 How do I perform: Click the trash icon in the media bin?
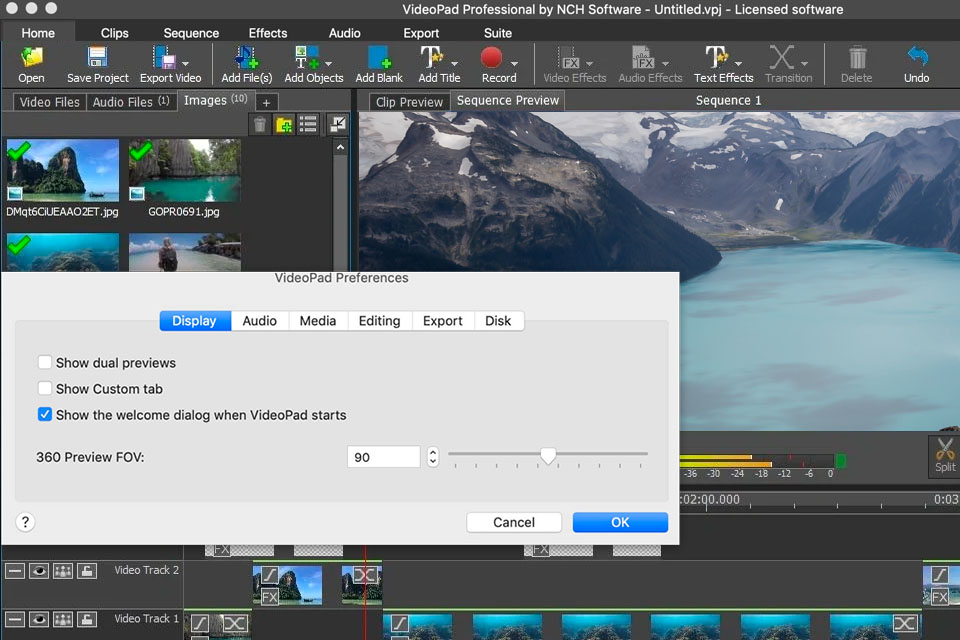260,125
